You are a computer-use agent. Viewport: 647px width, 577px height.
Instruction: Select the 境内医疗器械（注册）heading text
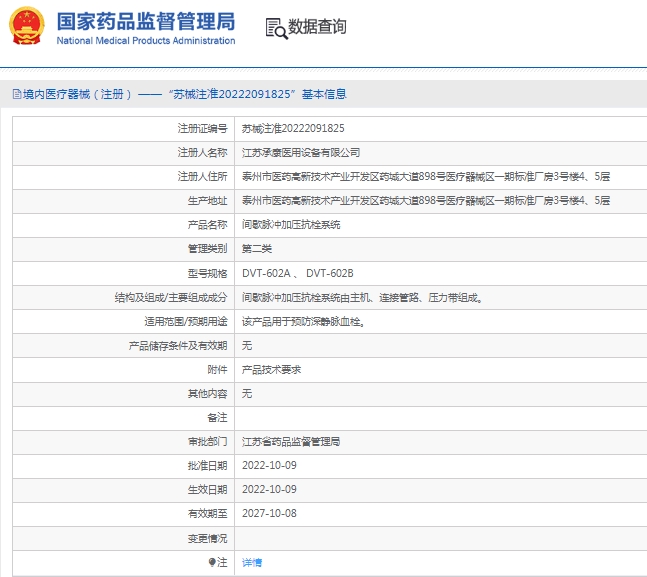click(x=77, y=94)
